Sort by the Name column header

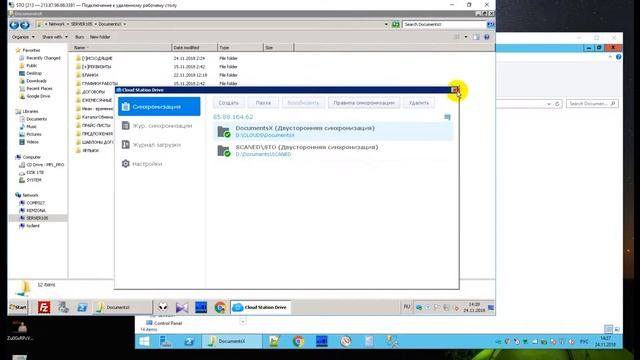[x=121, y=48]
